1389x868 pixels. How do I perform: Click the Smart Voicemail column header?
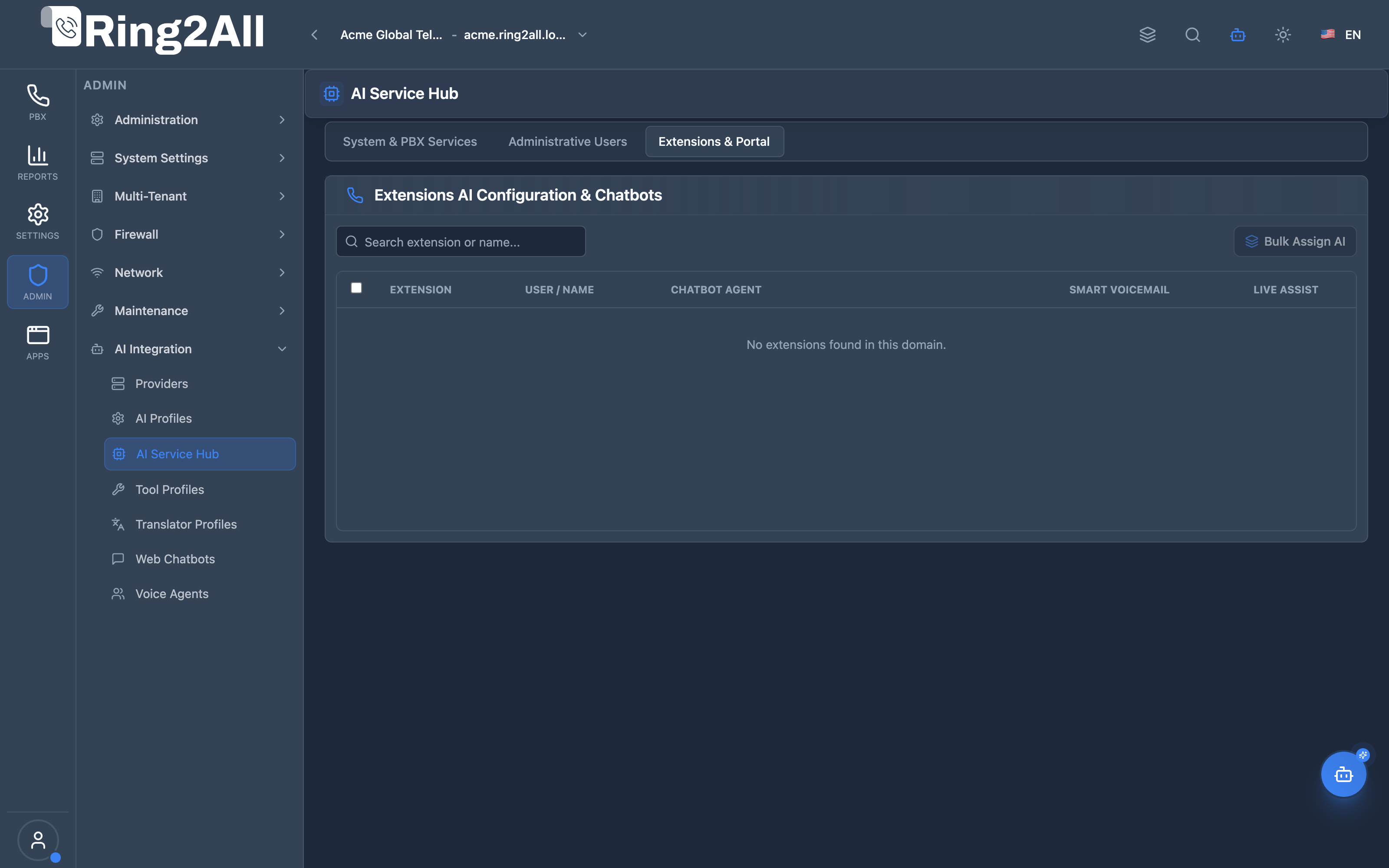pyautogui.click(x=1119, y=290)
